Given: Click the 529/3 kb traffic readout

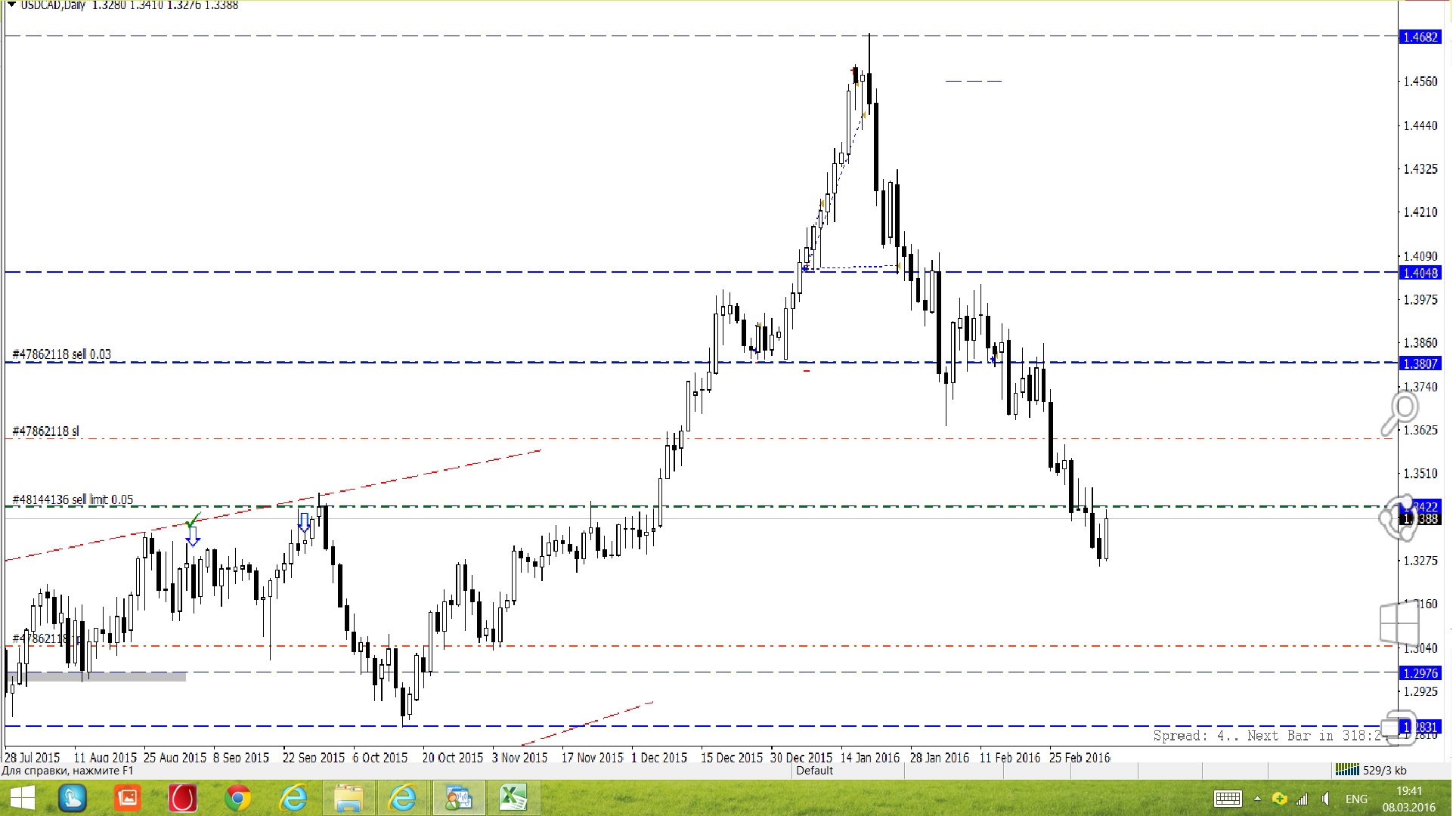Looking at the screenshot, I should [x=1385, y=771].
